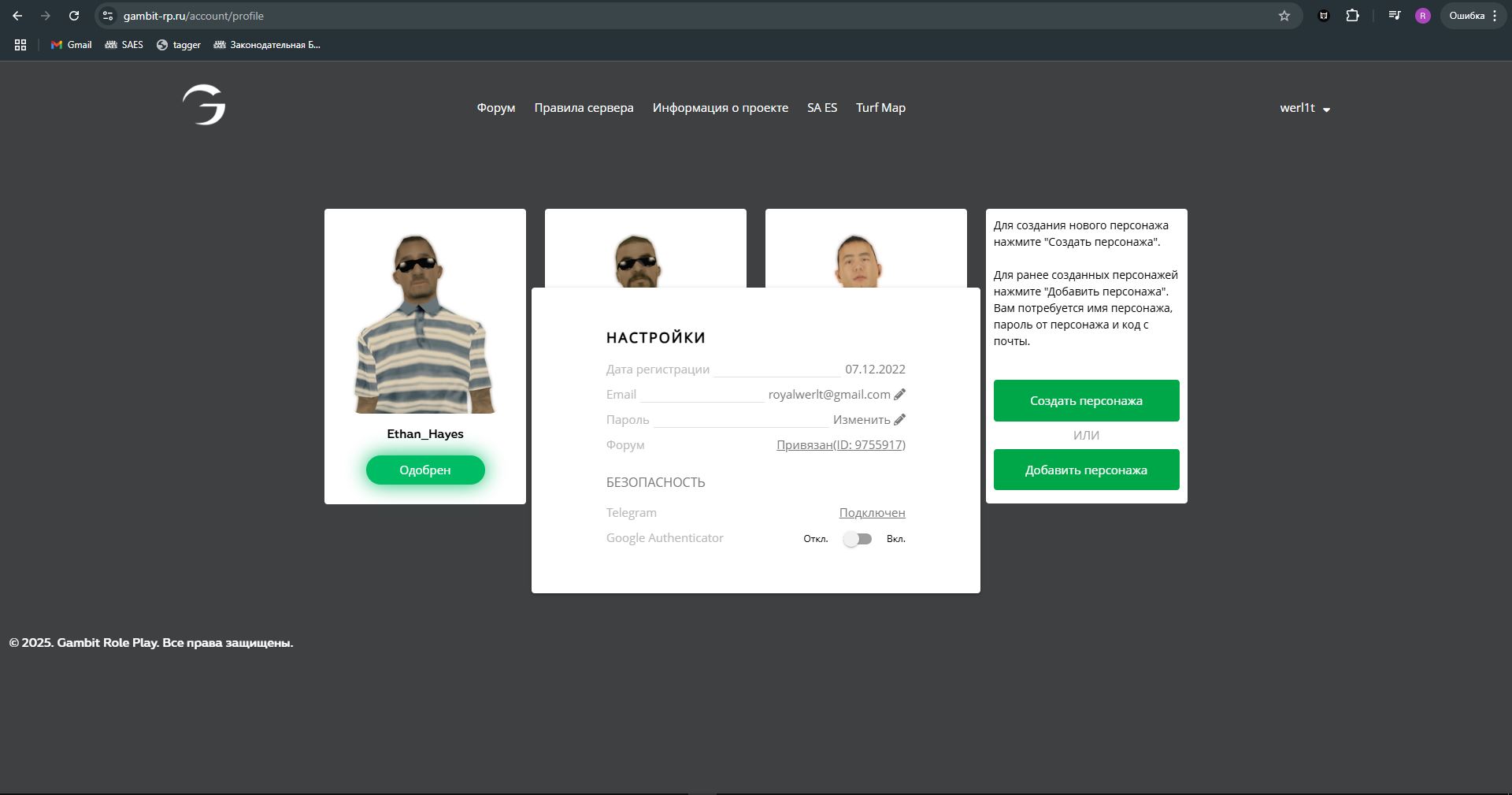The image size is (1512, 795).
Task: Open the tagger bookmark
Action: click(179, 45)
